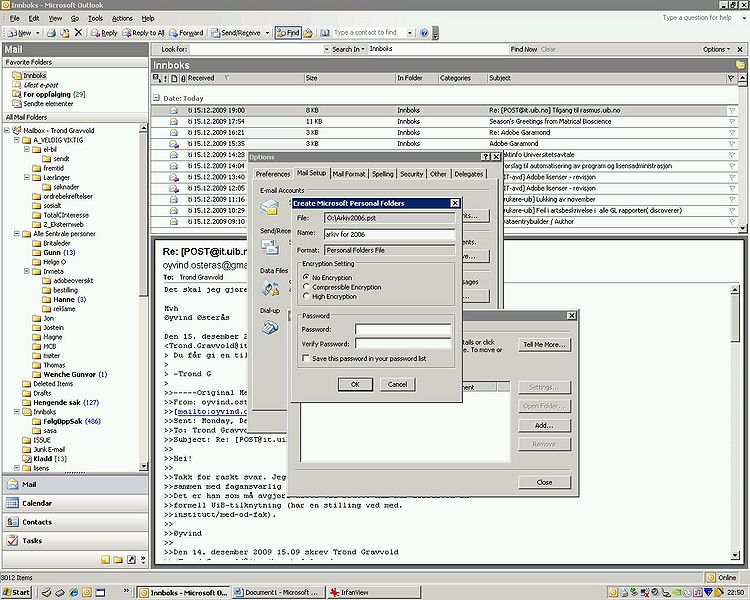Select the No Encryption radio button
This screenshot has width=750, height=600.
tap(306, 277)
